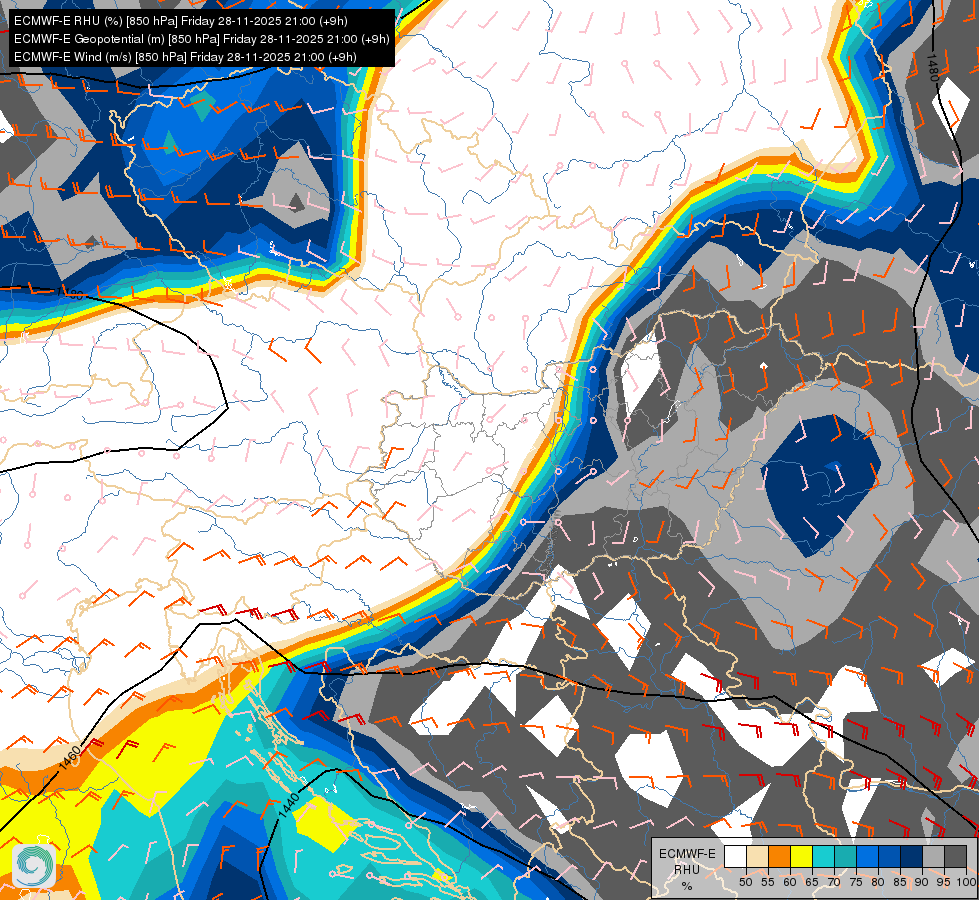Image resolution: width=979 pixels, height=900 pixels.
Task: Click the teal 70-75 legend swatch
Action: (845, 856)
